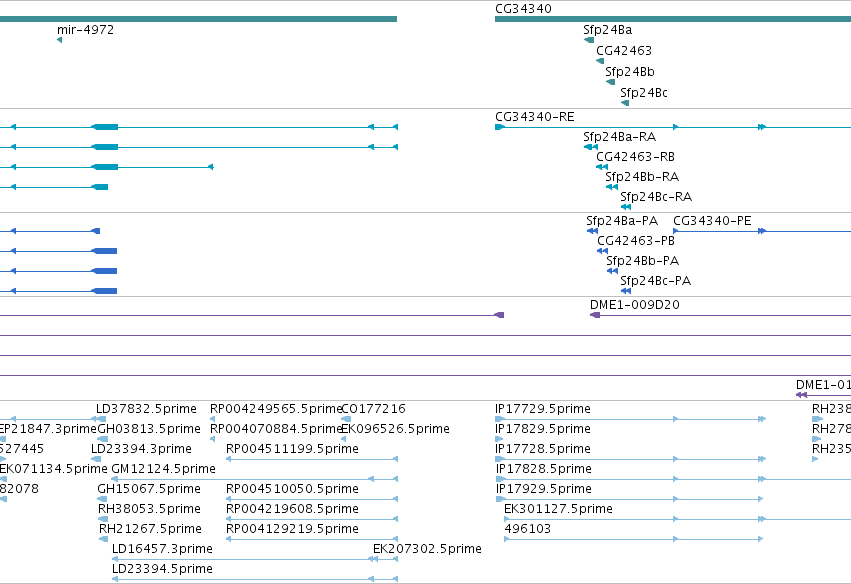Click the Sfp24Ba-RA transcript arrow glyph
Screen dimensions: 851x584
(x=591, y=147)
